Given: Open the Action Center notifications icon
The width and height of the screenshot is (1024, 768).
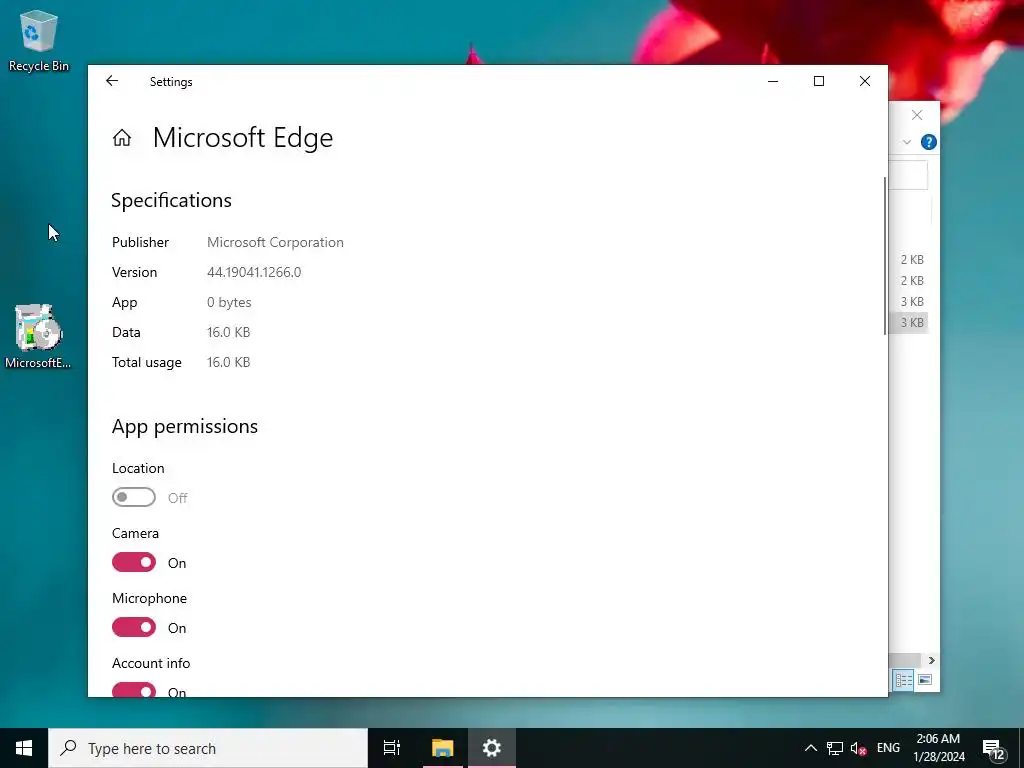Looking at the screenshot, I should tap(993, 749).
